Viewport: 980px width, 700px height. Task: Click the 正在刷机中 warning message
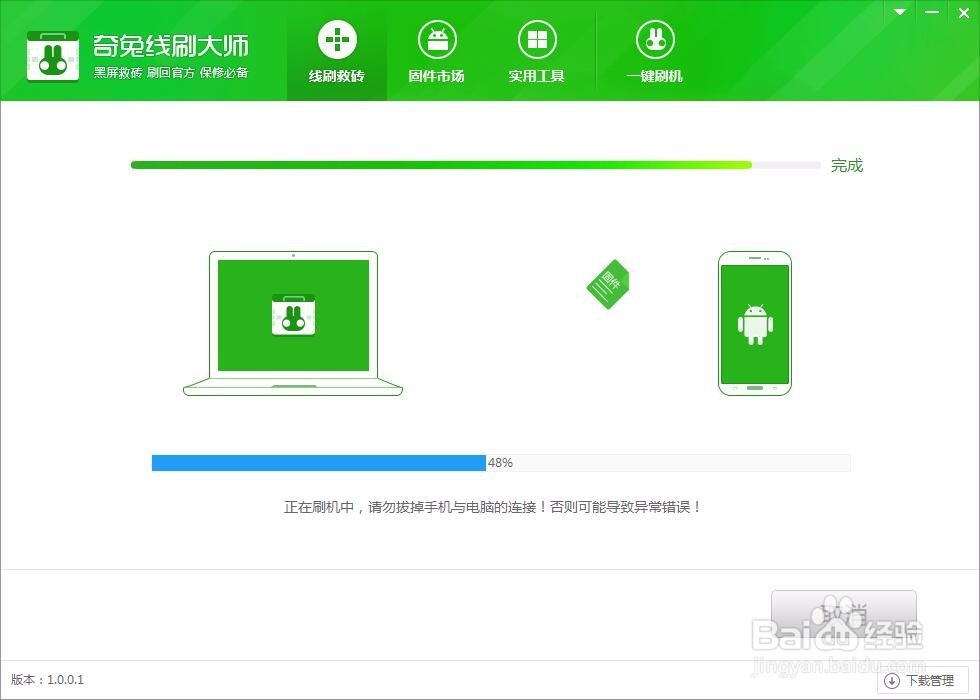pyautogui.click(x=493, y=507)
